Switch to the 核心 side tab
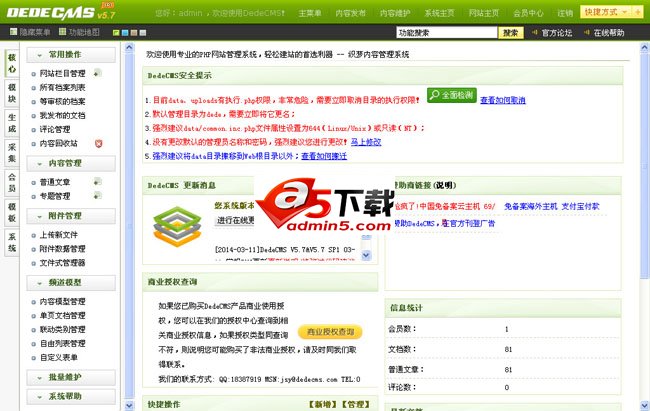 pos(12,63)
